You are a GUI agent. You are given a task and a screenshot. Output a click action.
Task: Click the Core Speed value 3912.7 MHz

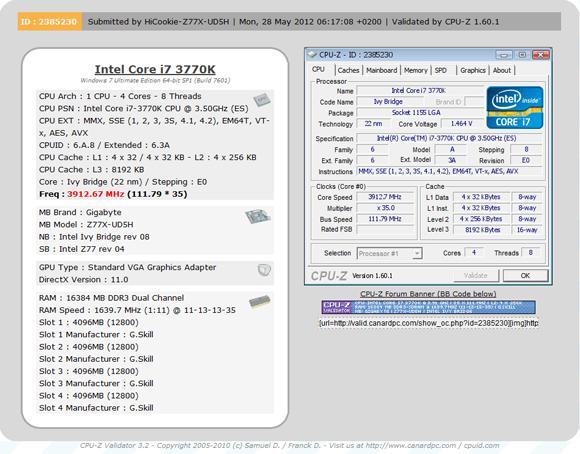click(385, 197)
